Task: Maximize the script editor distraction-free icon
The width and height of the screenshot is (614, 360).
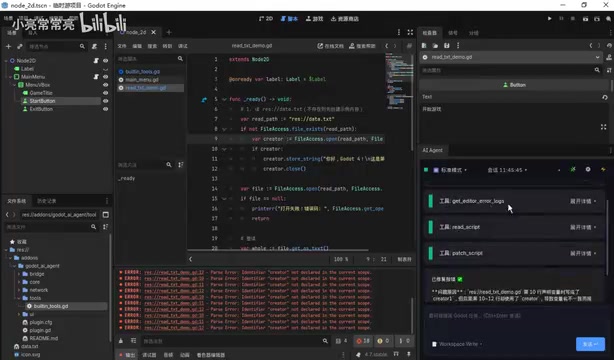Action: pos(410,32)
